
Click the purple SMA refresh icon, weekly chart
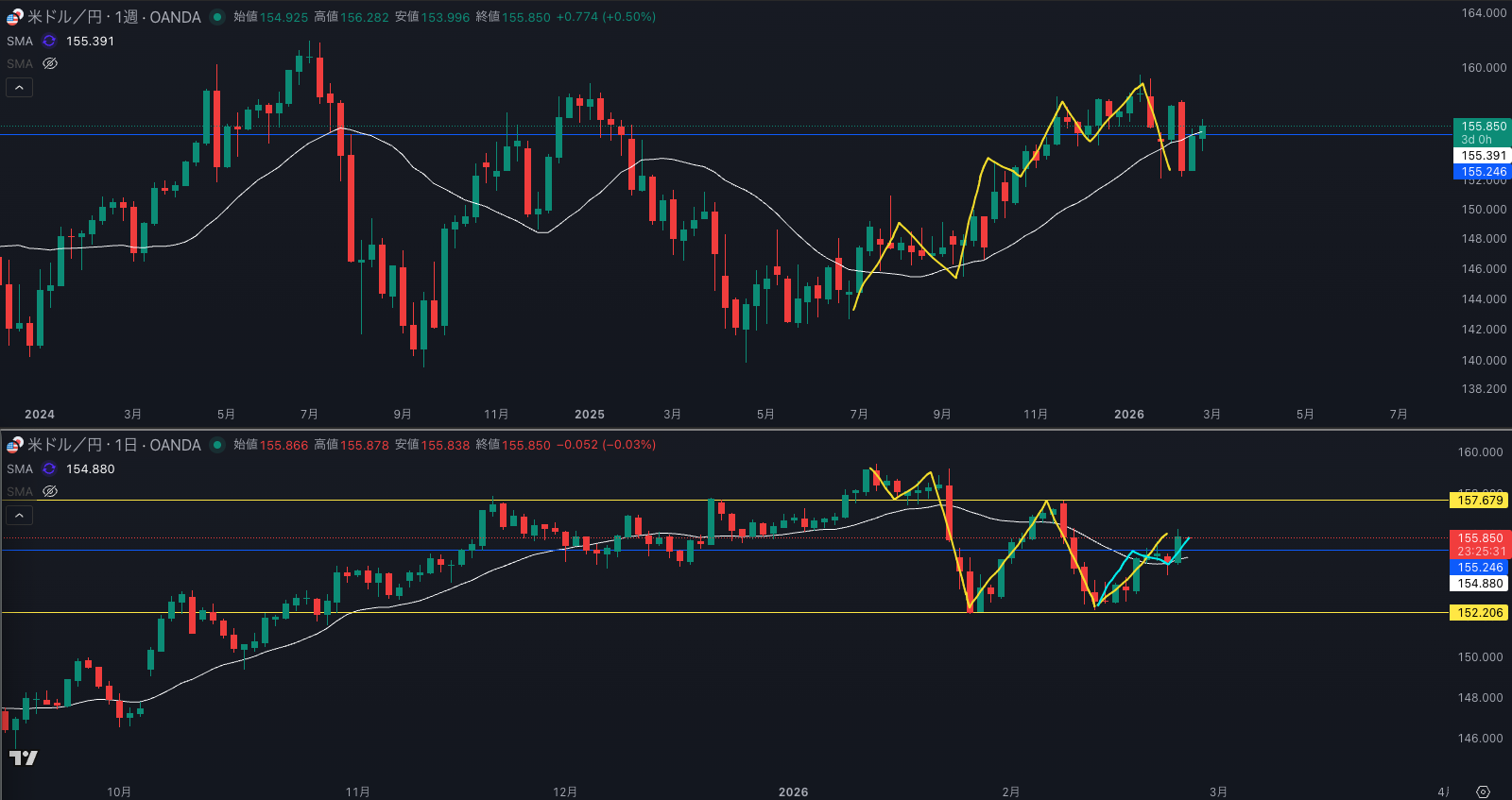[x=49, y=42]
